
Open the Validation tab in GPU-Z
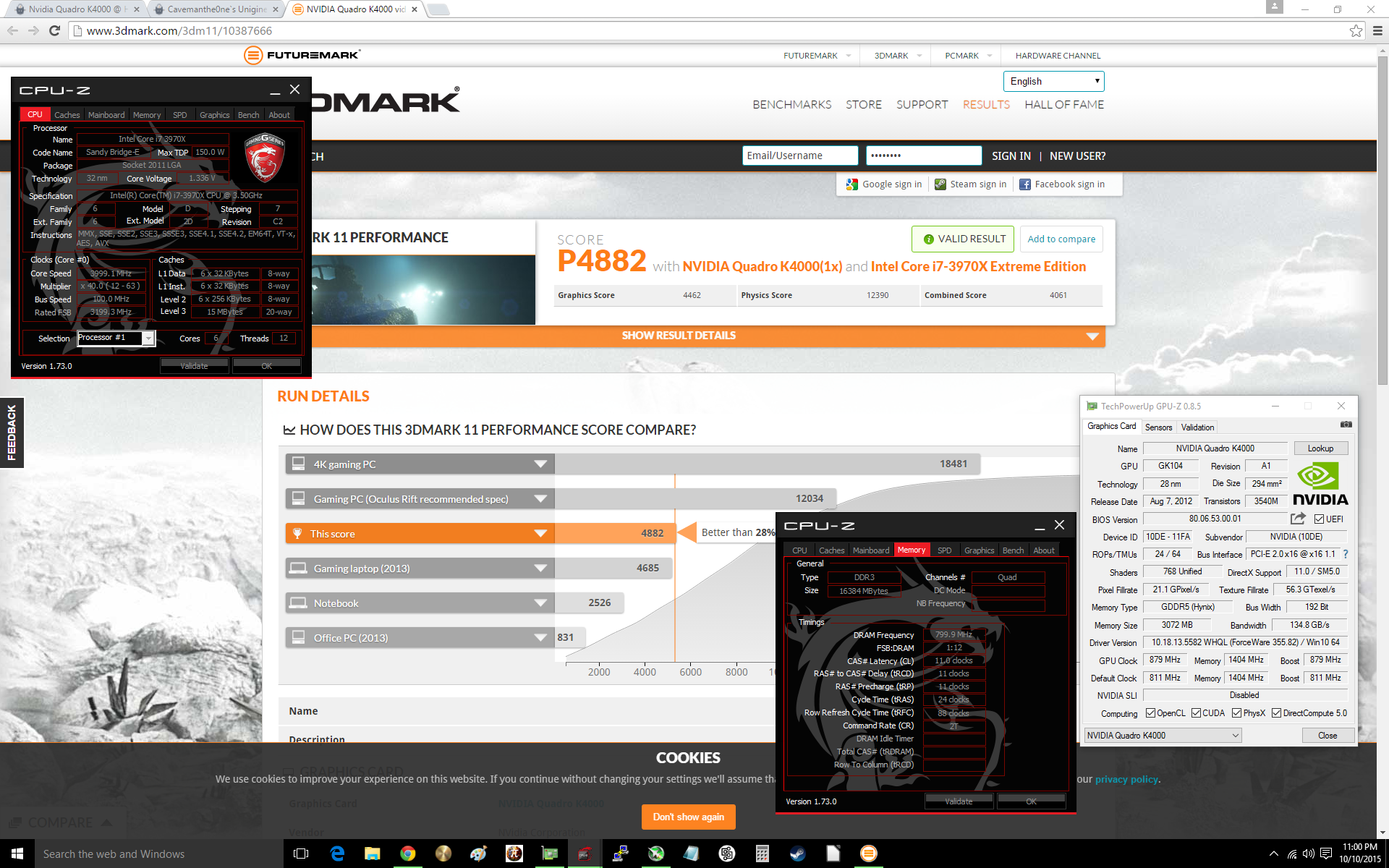tap(1197, 427)
